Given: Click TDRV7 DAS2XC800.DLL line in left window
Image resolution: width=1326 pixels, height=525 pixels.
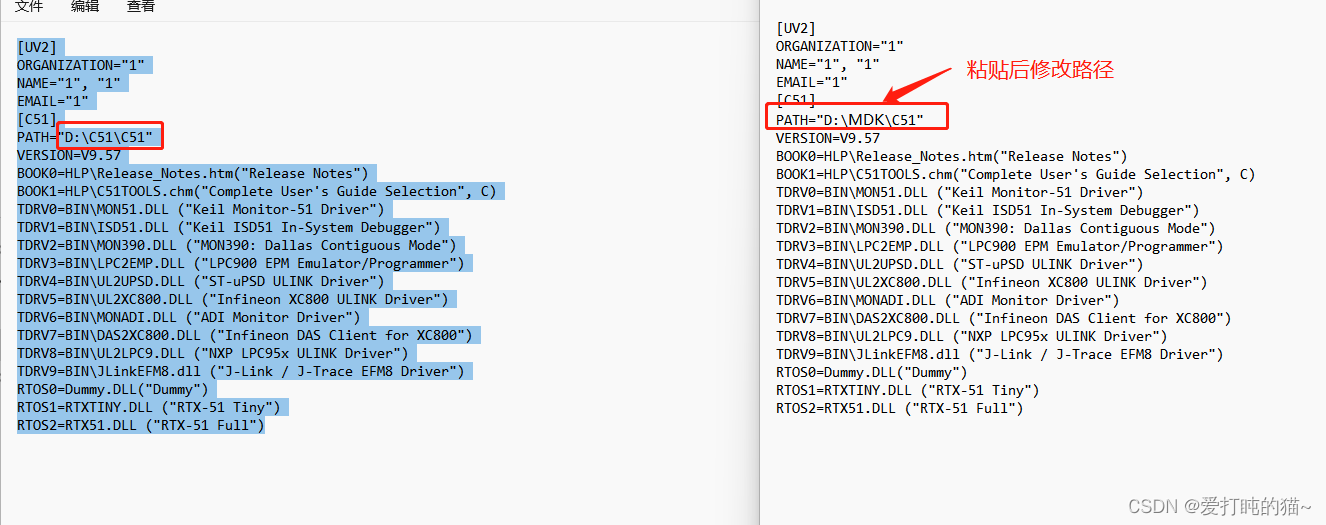Looking at the screenshot, I should click(x=244, y=335).
